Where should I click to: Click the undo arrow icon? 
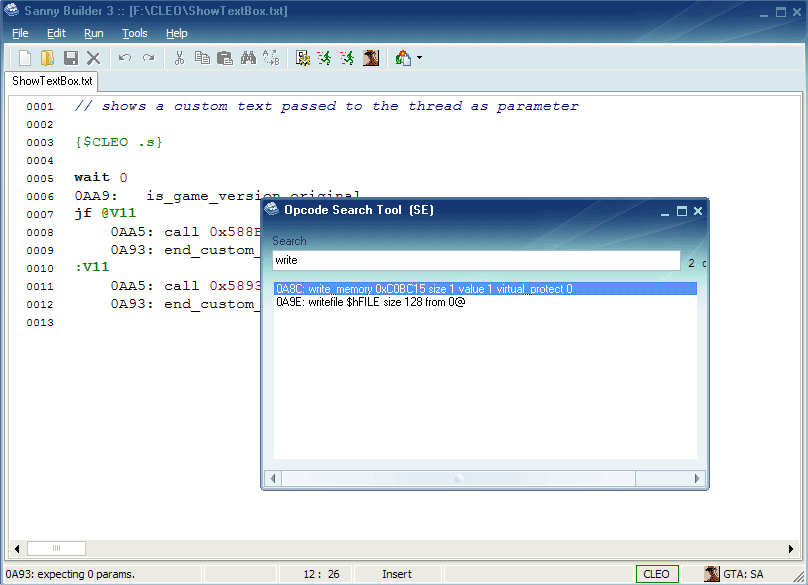click(125, 59)
